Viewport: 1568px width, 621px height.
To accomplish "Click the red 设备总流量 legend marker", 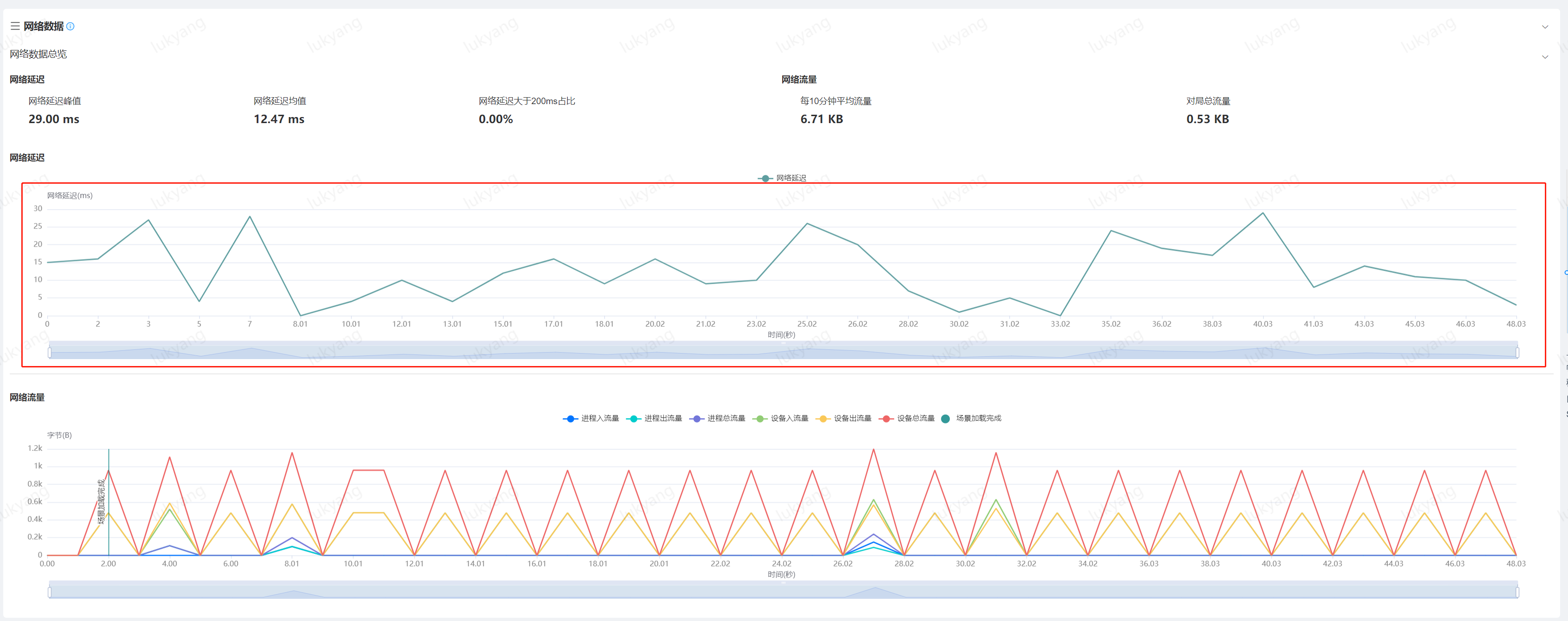I will (x=886, y=418).
